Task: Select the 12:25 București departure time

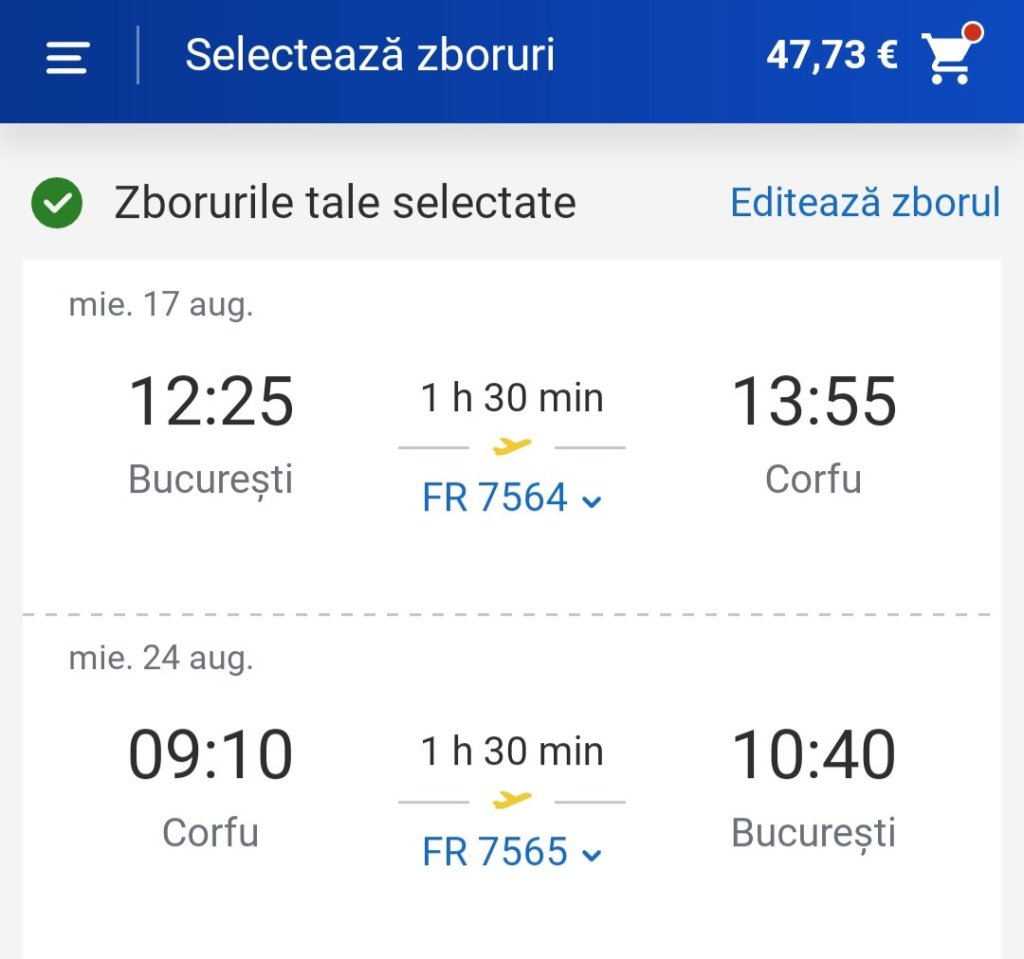Action: click(211, 402)
